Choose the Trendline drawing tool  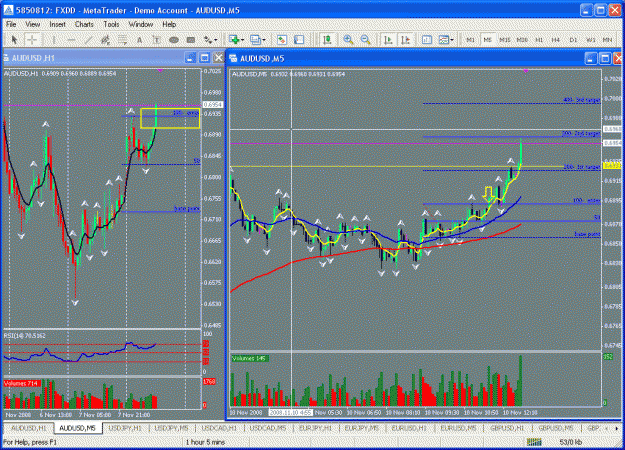click(88, 40)
